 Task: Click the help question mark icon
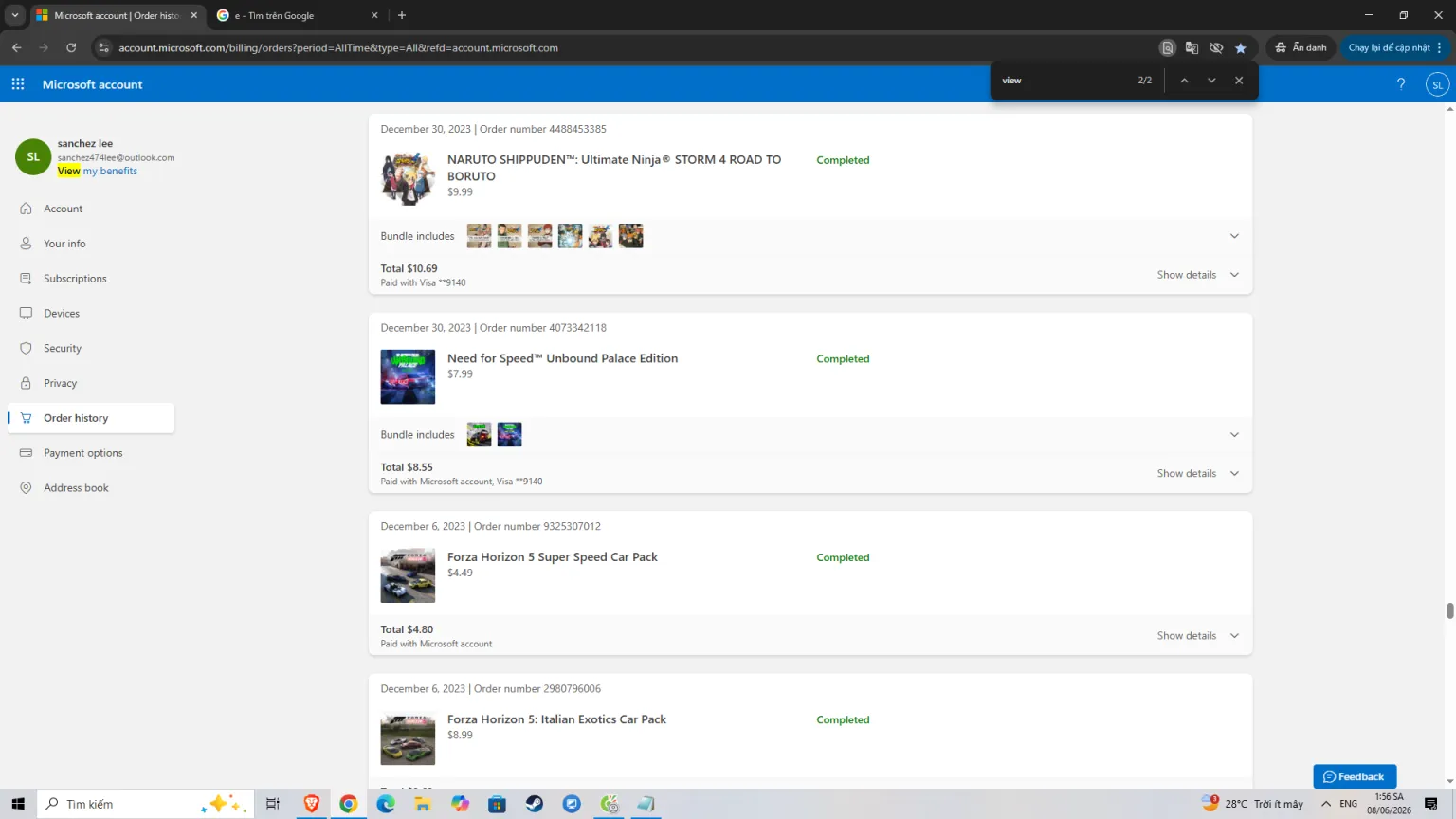tap(1401, 84)
